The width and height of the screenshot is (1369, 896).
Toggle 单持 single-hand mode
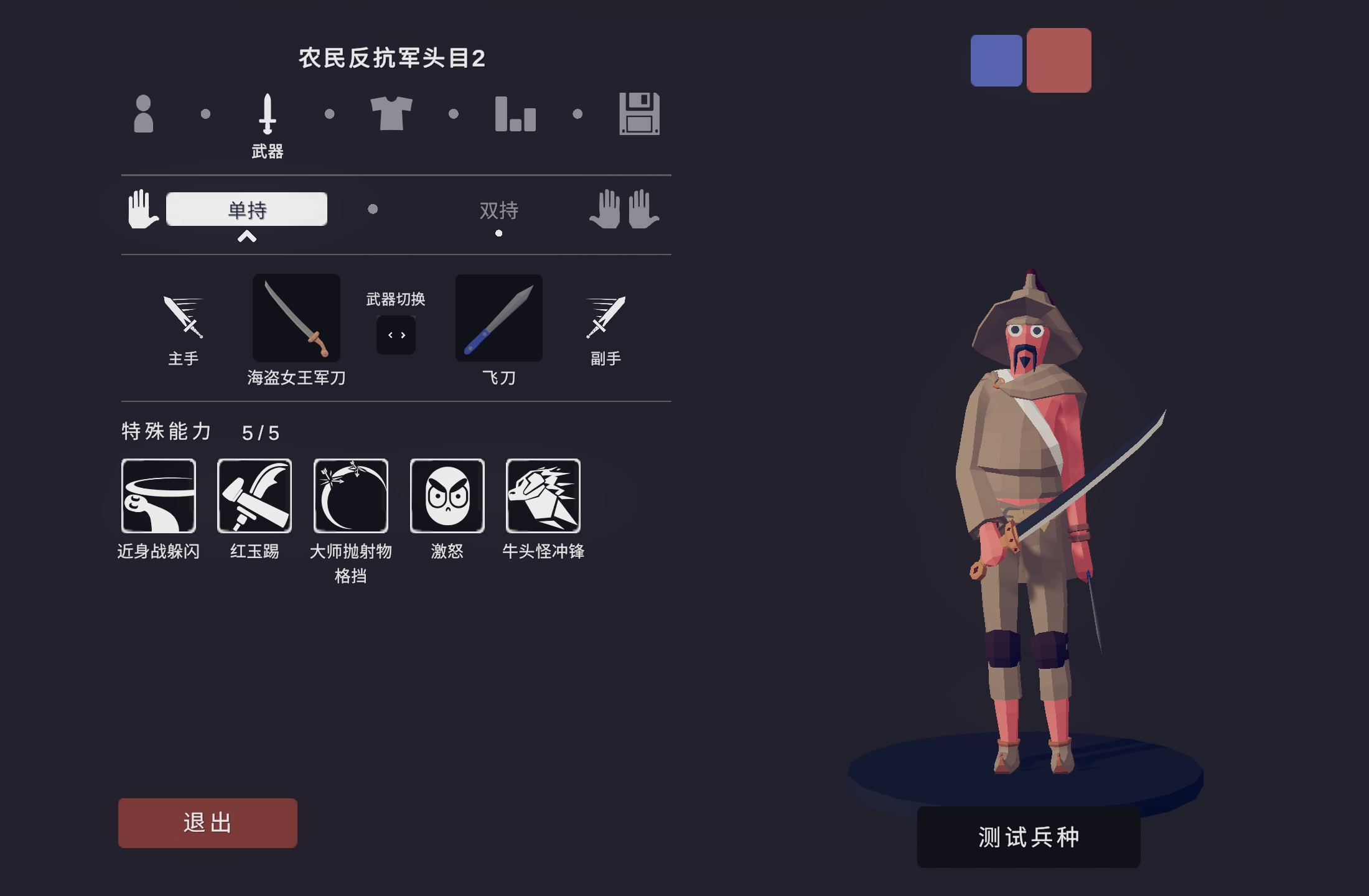click(x=246, y=209)
